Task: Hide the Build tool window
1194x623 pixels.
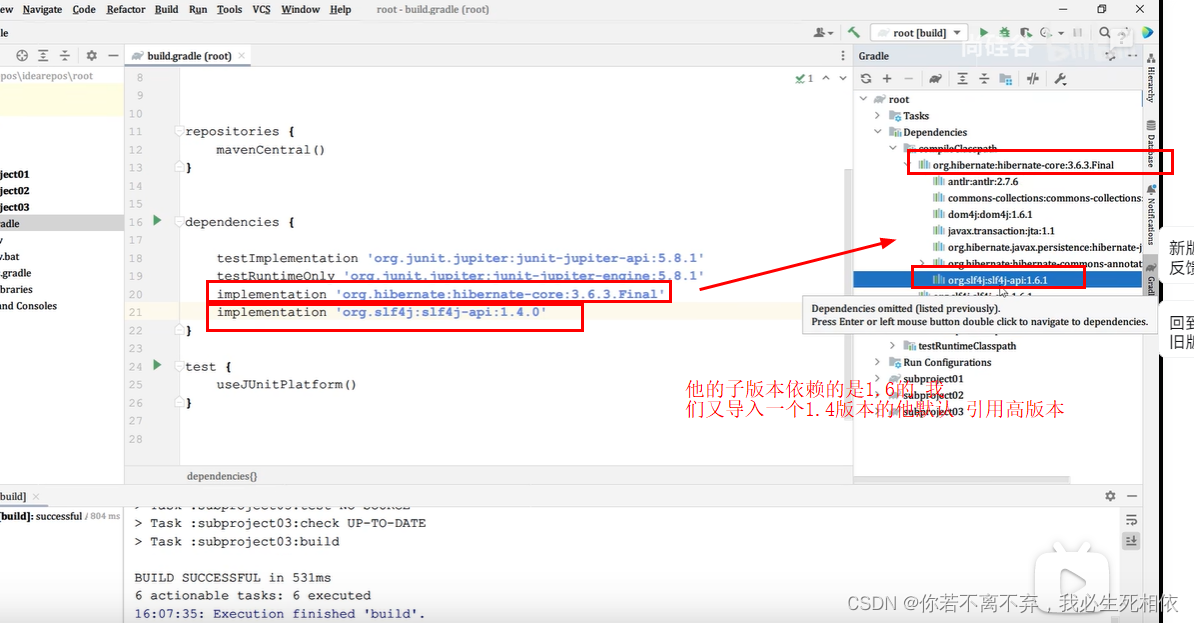Action: coord(1132,496)
